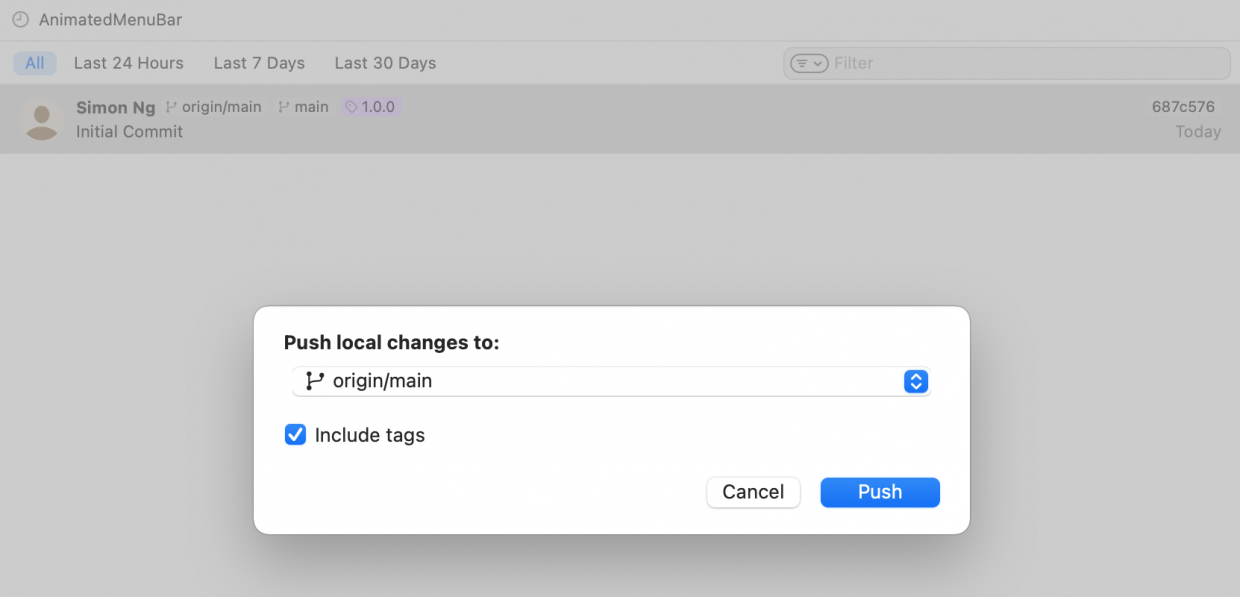Image resolution: width=1240 pixels, height=597 pixels.
Task: Cancel the push dialog
Action: pos(753,492)
